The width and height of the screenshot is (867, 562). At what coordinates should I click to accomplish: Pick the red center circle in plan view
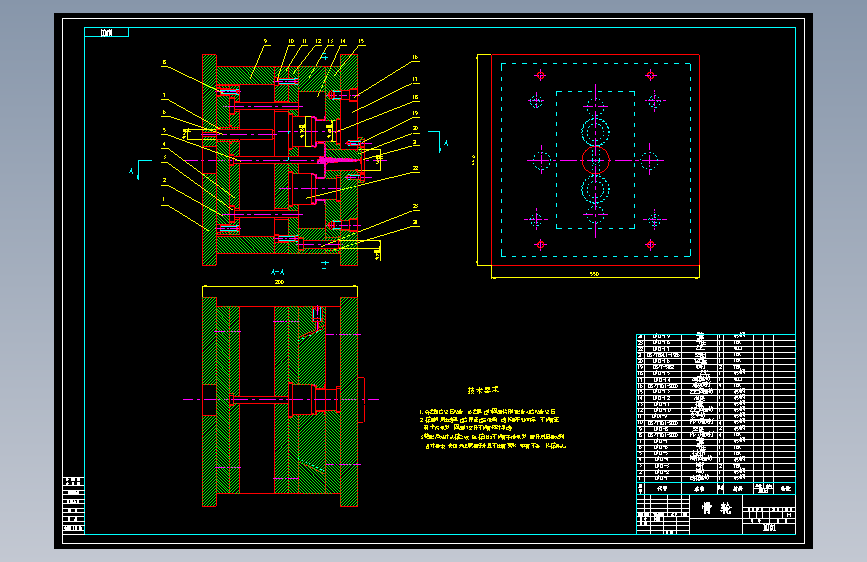[596, 160]
